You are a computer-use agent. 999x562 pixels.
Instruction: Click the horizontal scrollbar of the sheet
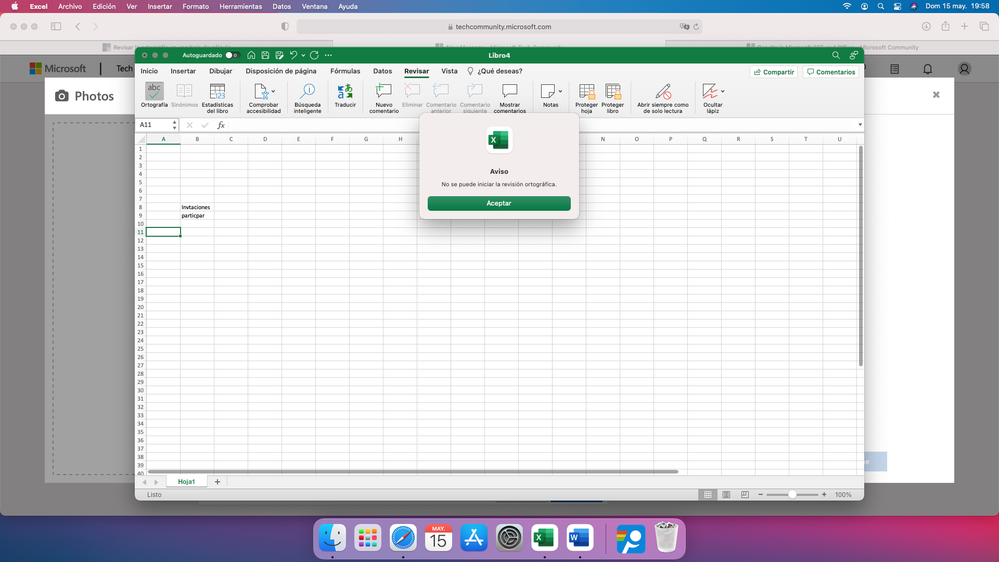pos(413,472)
